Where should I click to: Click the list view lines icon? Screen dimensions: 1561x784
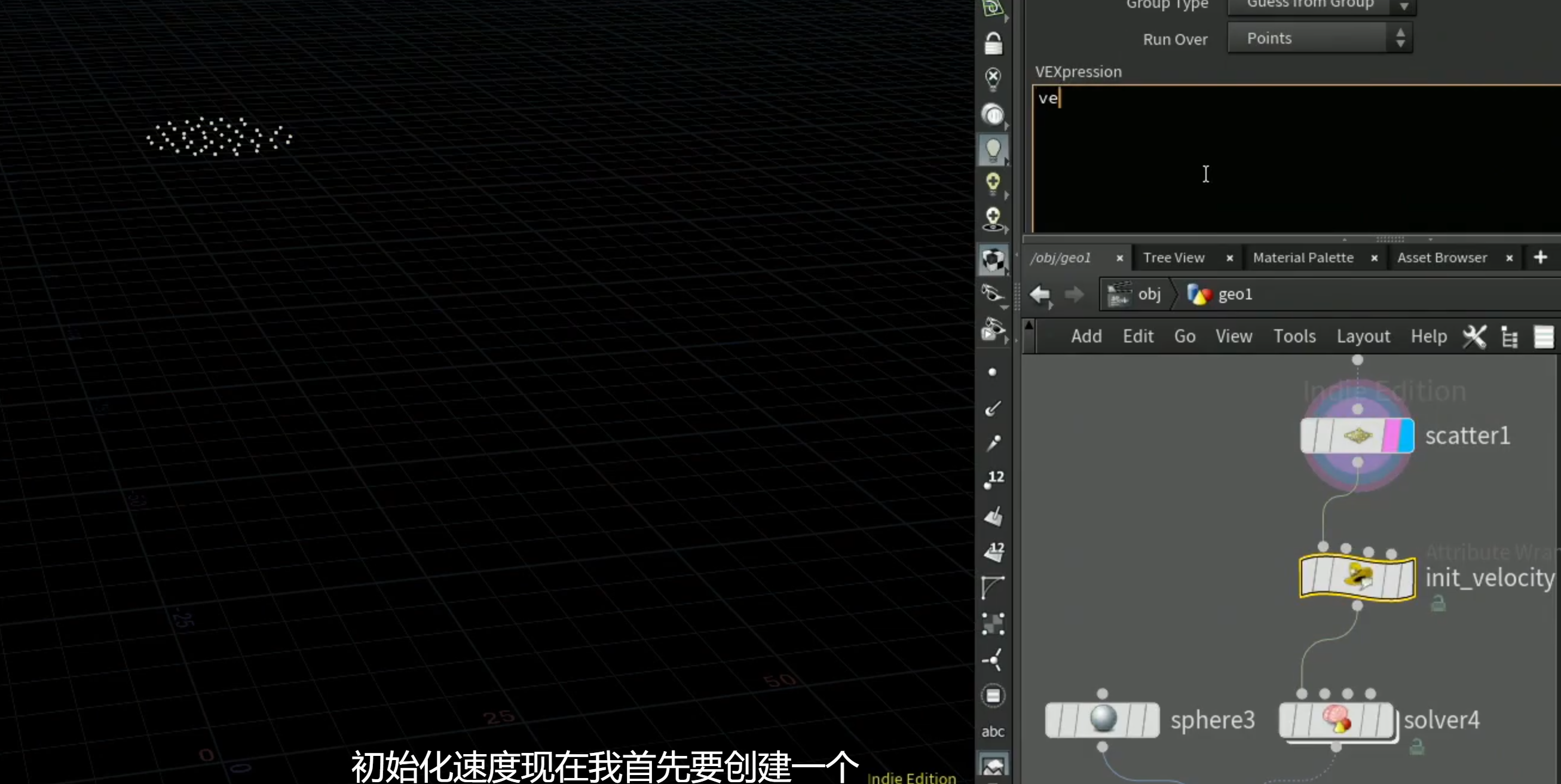1544,337
